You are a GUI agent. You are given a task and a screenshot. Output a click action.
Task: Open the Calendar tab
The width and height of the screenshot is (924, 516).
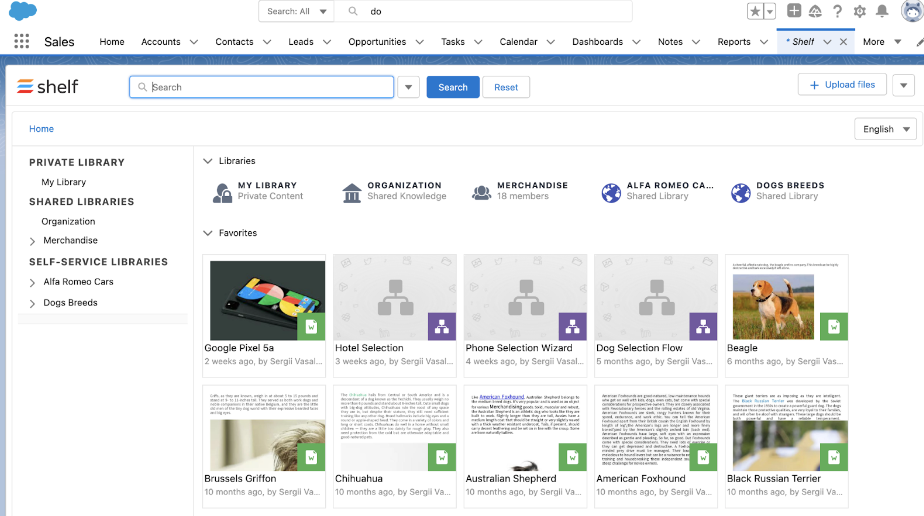(519, 42)
